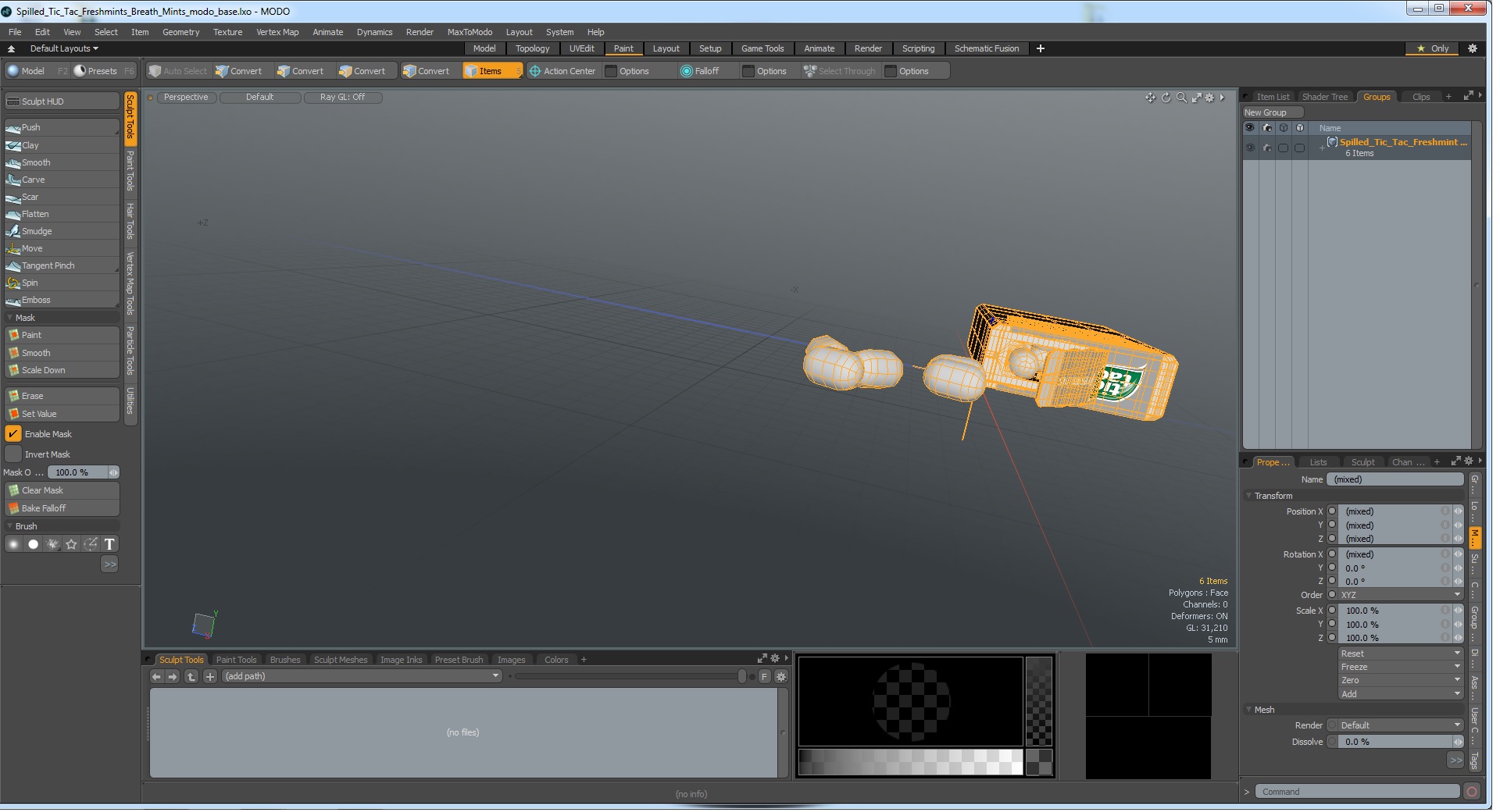Select the mask Paint tool
Image resolution: width=1500 pixels, height=812 pixels.
coord(62,335)
